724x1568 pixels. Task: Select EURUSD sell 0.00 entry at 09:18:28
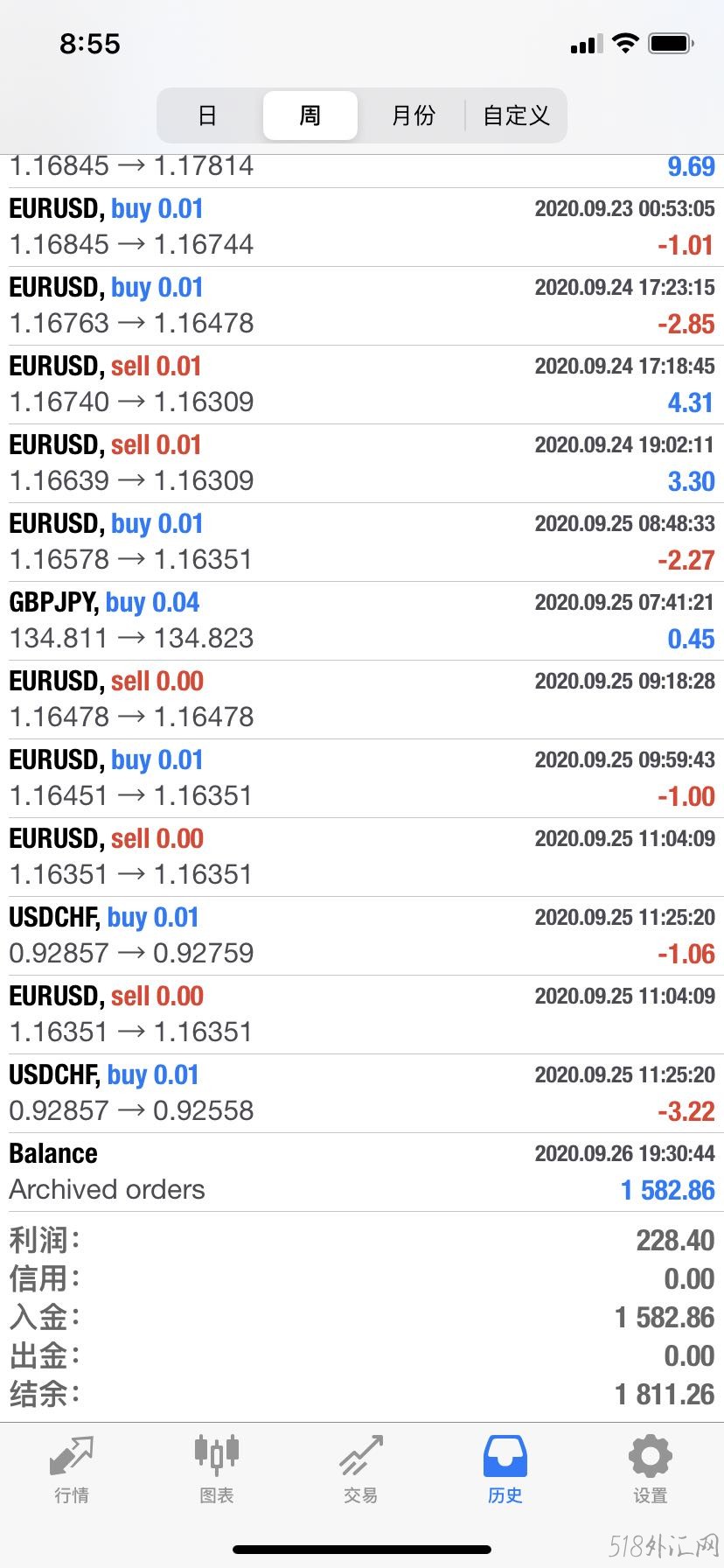[x=362, y=700]
